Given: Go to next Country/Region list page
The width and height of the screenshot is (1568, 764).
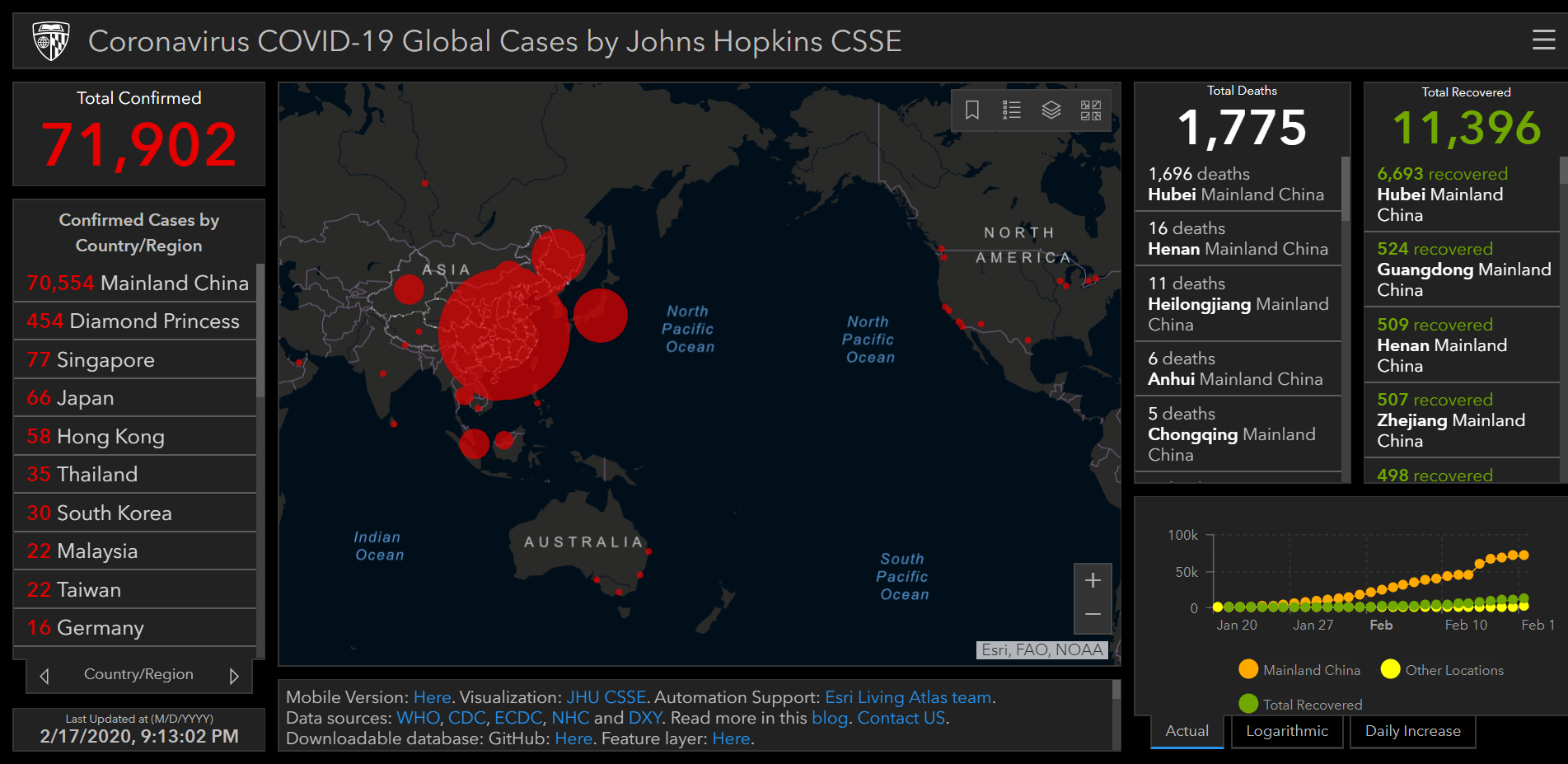Looking at the screenshot, I should pos(234,676).
